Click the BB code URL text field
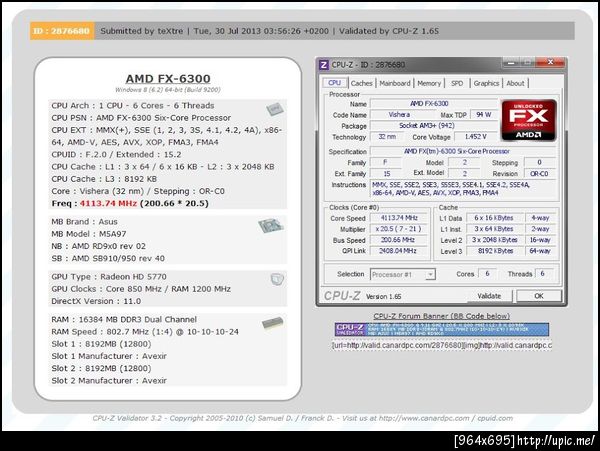This screenshot has width=600, height=451. [x=442, y=345]
